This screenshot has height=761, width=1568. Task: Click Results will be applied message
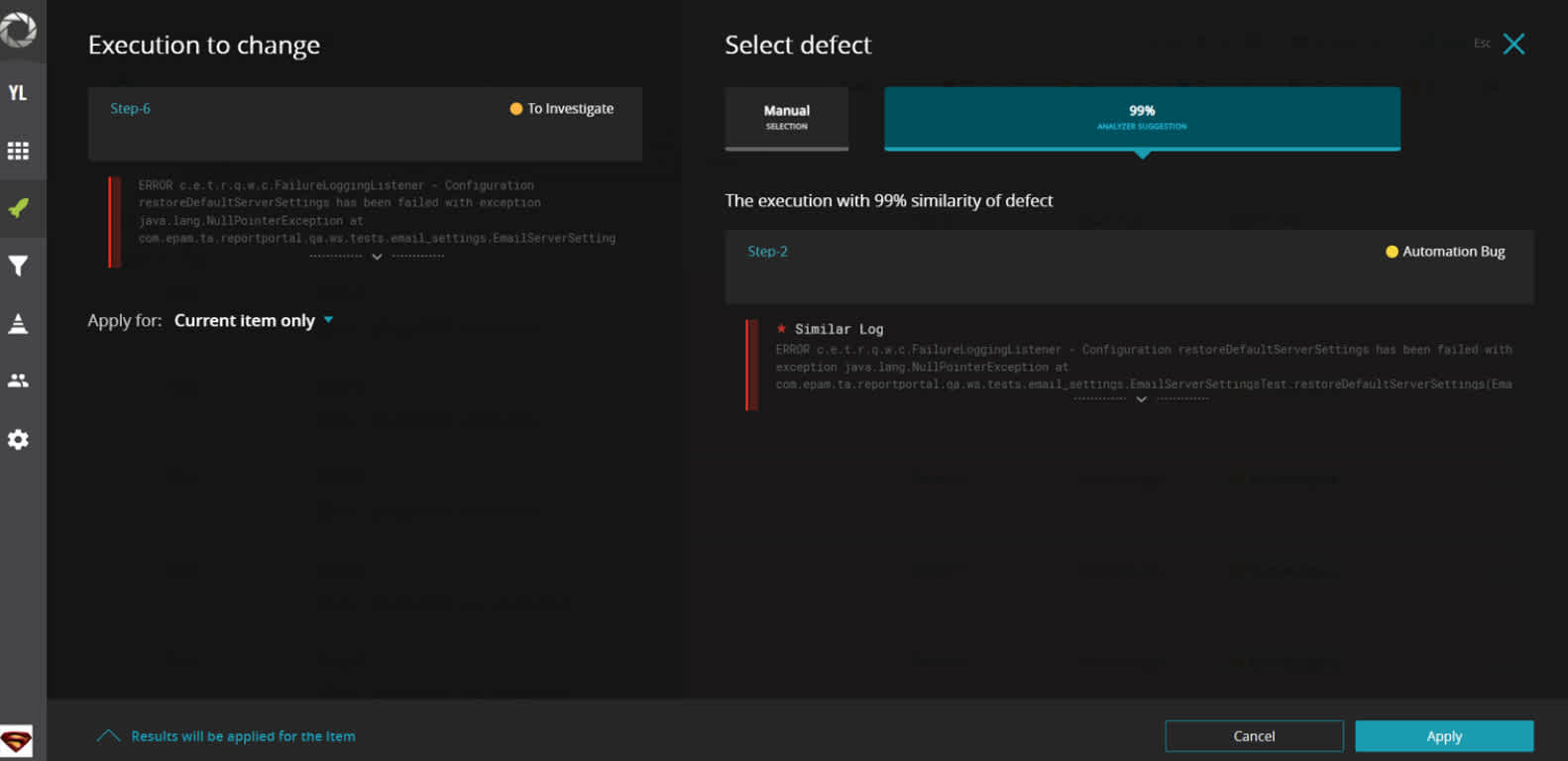(243, 736)
